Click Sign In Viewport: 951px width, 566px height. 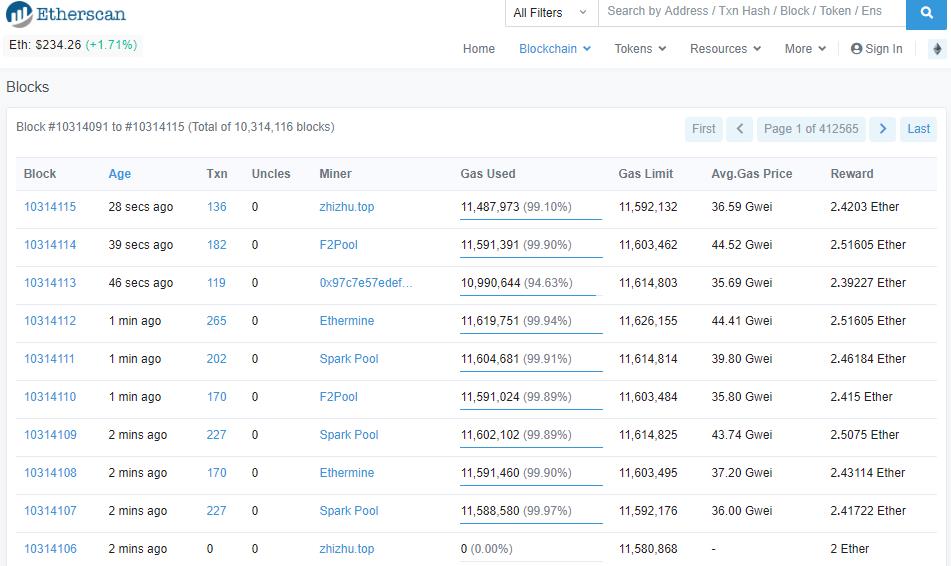click(x=876, y=49)
